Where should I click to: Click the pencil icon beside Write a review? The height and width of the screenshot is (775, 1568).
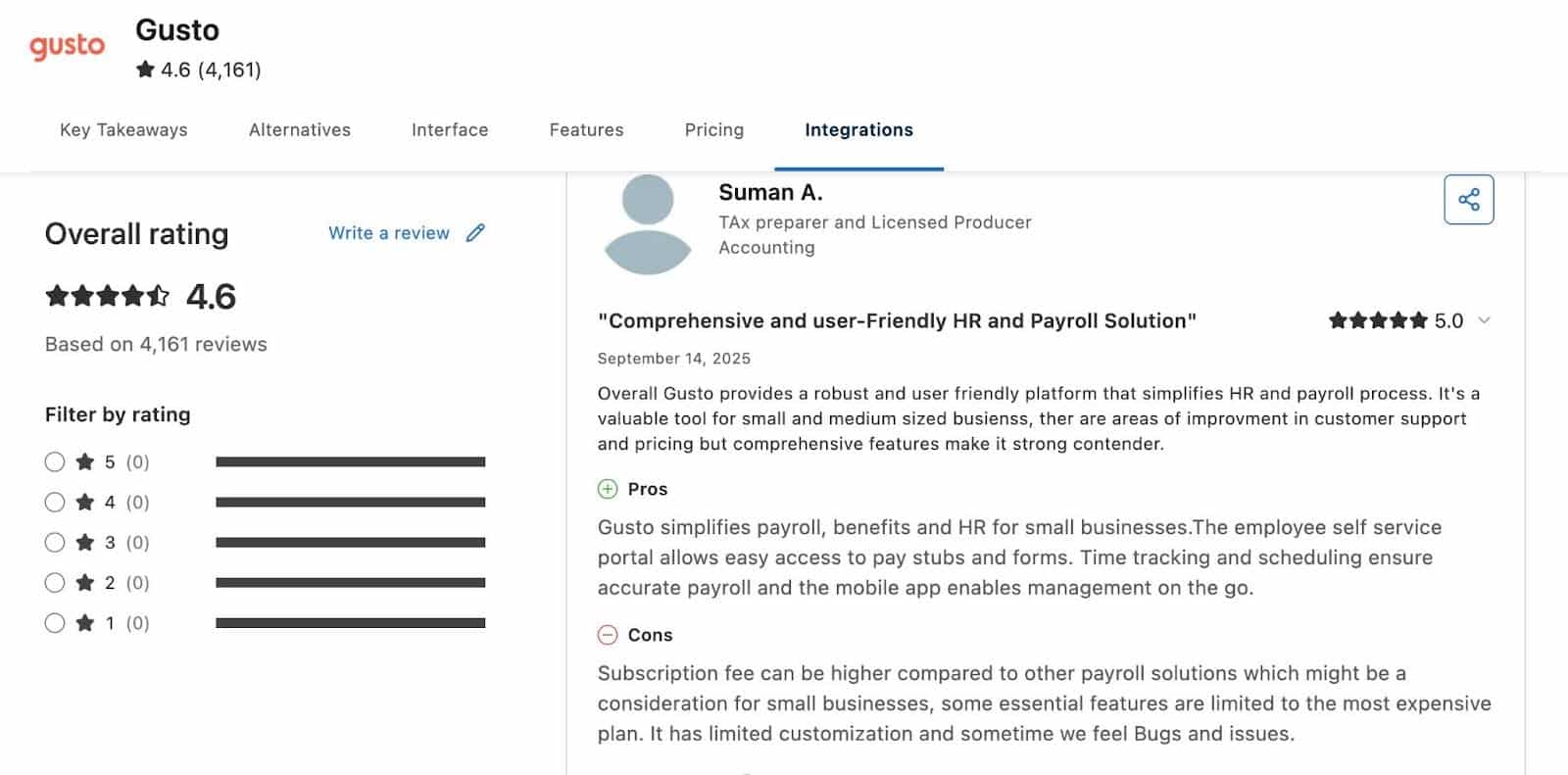[475, 233]
